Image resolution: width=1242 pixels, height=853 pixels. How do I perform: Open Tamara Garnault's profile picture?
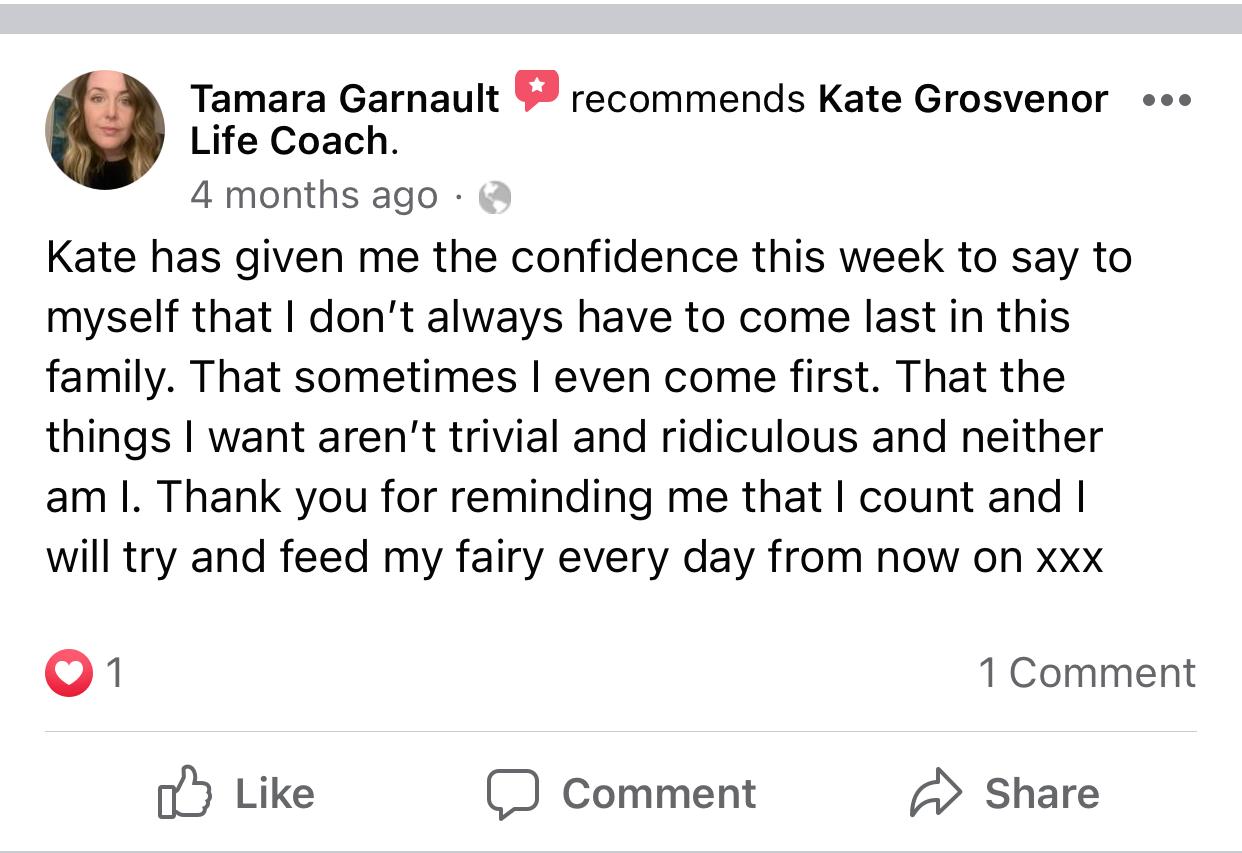105,130
